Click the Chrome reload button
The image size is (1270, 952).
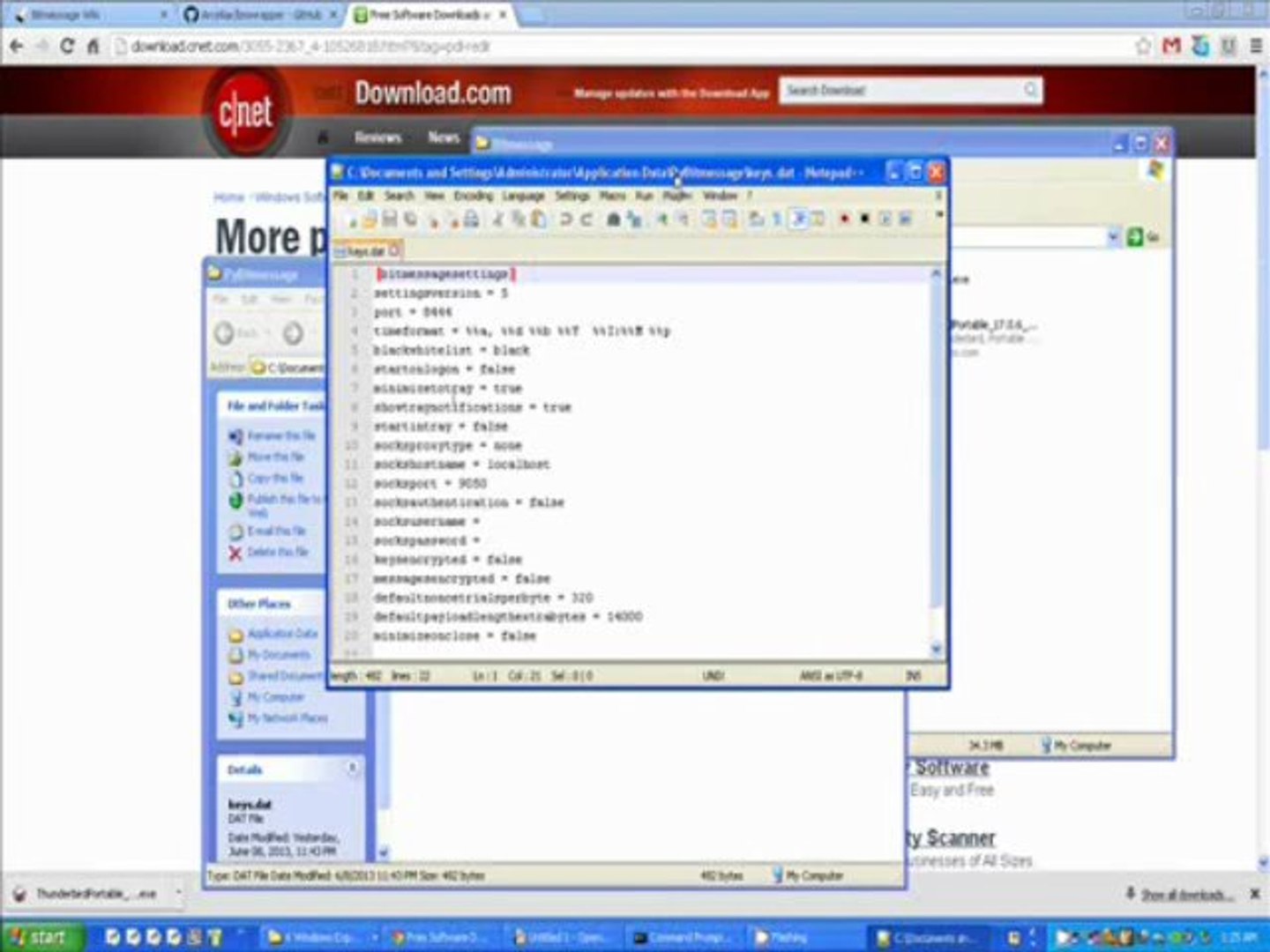tap(67, 46)
